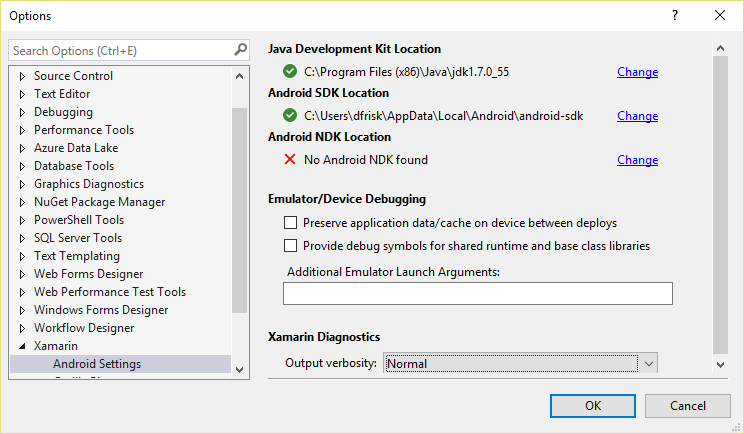This screenshot has width=744, height=434.
Task: Expand the PowerShell Tools node
Action: coord(22,220)
